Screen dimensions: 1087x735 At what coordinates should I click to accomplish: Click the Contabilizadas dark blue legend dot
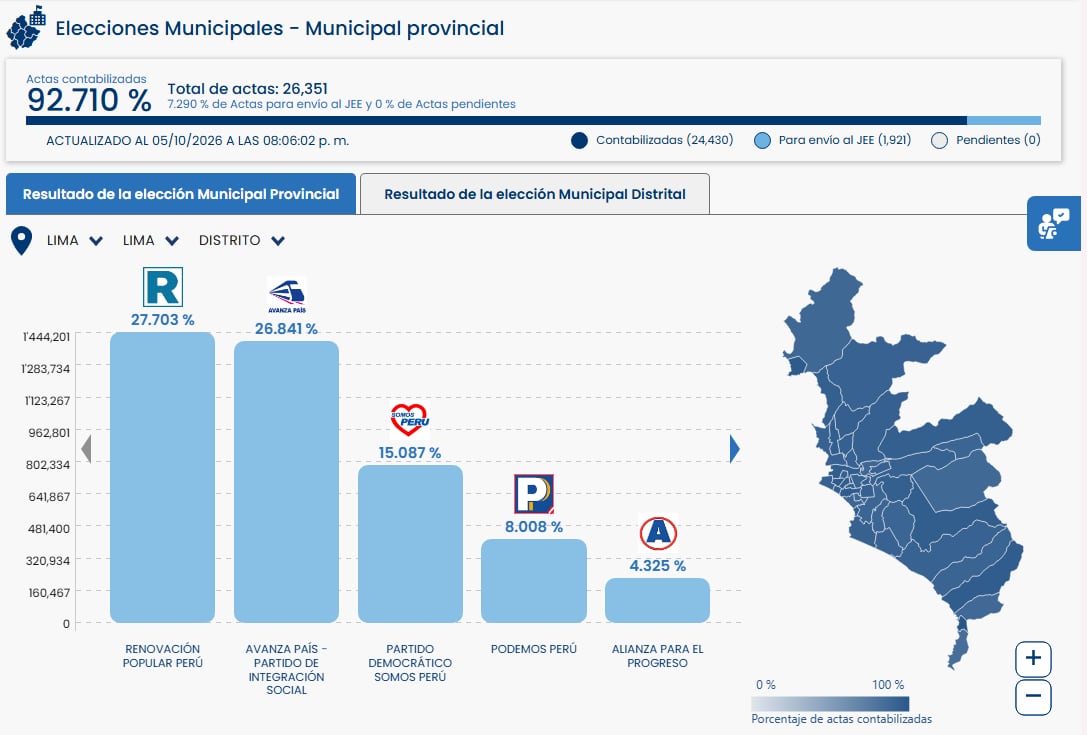580,141
